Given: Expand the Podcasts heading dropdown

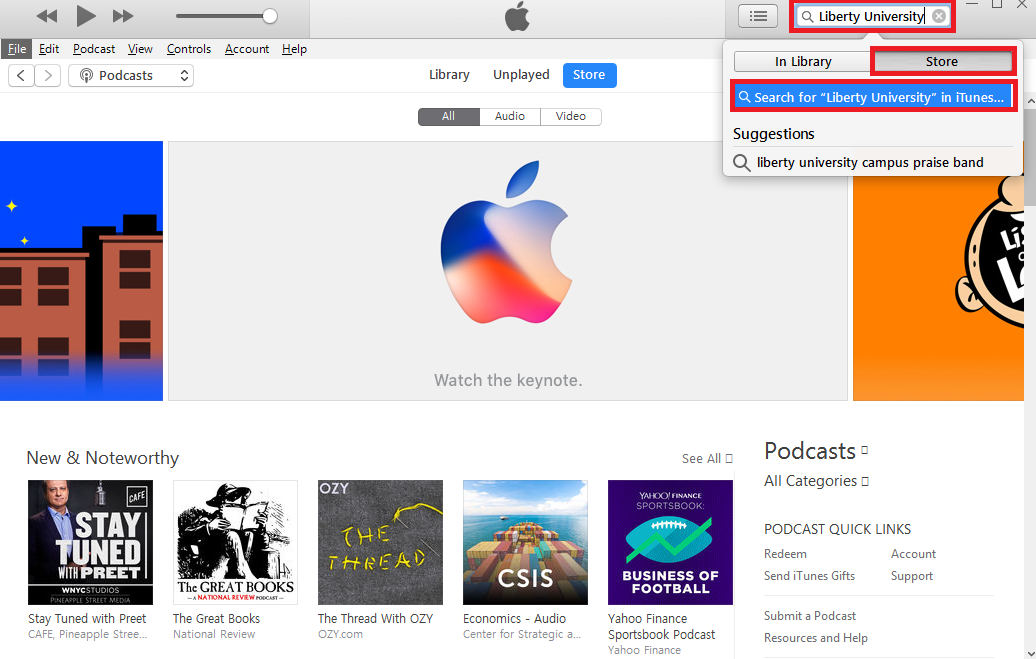Looking at the screenshot, I should [x=816, y=451].
